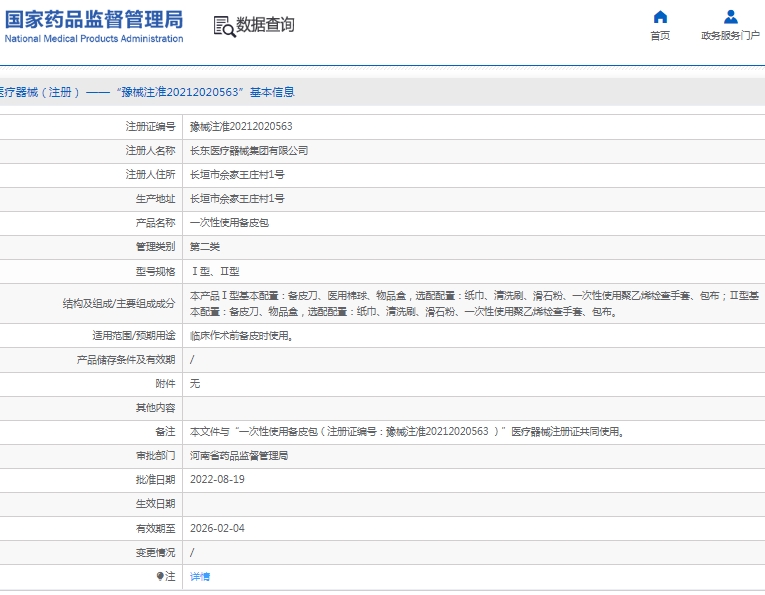Viewport: 765px width, 595px height.
Task: Click the 管理类别 label
Action: coord(155,247)
